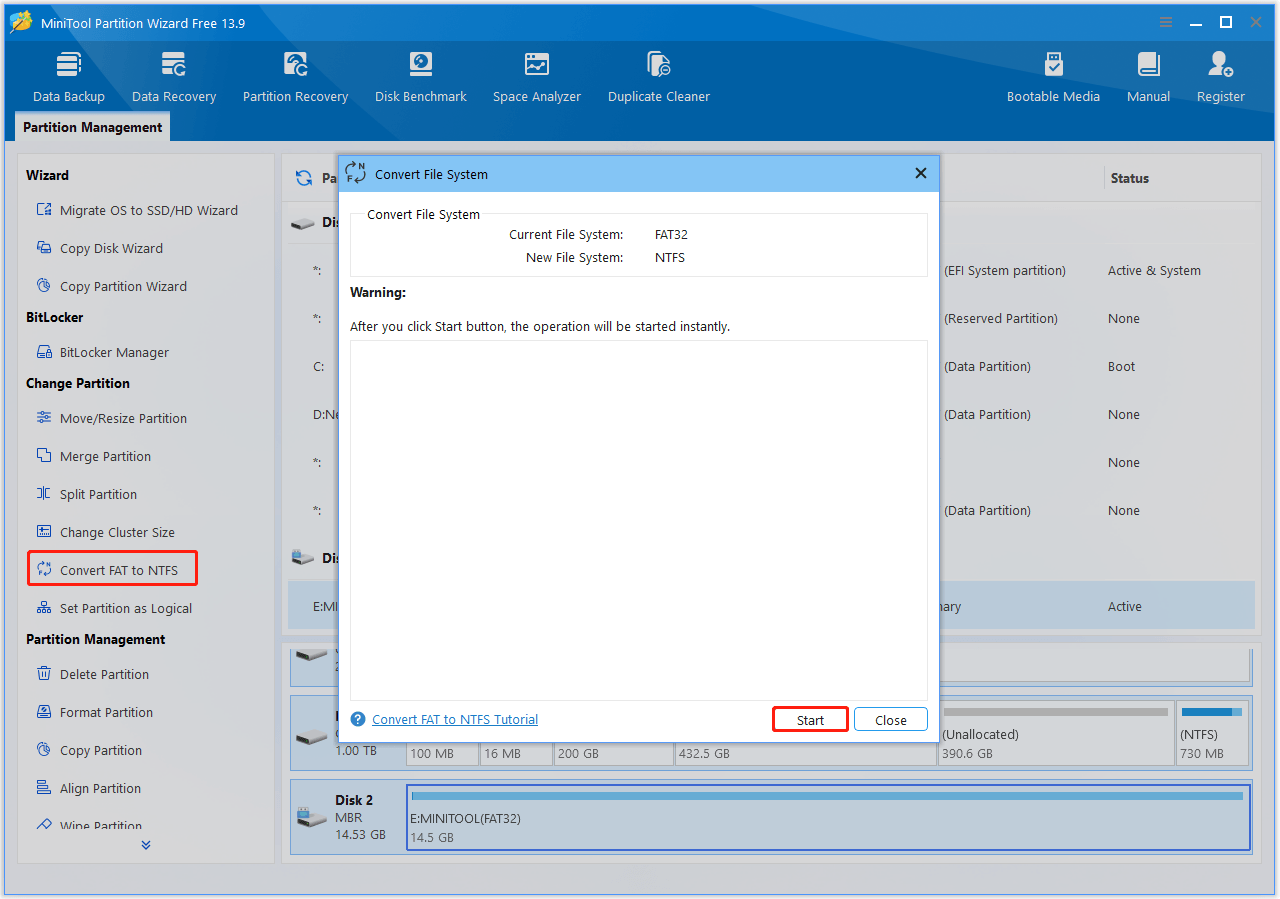Click the Start button in dialog
This screenshot has width=1280, height=899.
810,719
